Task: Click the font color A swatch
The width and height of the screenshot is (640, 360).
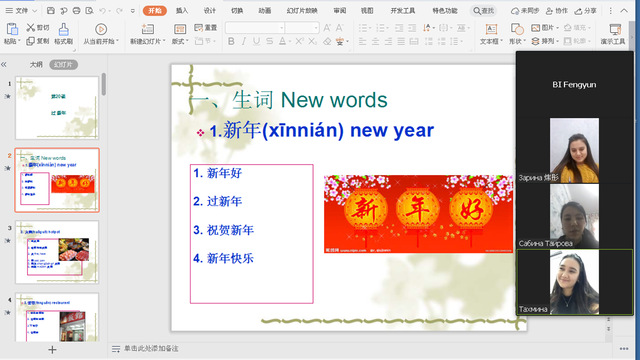Action: point(282,41)
